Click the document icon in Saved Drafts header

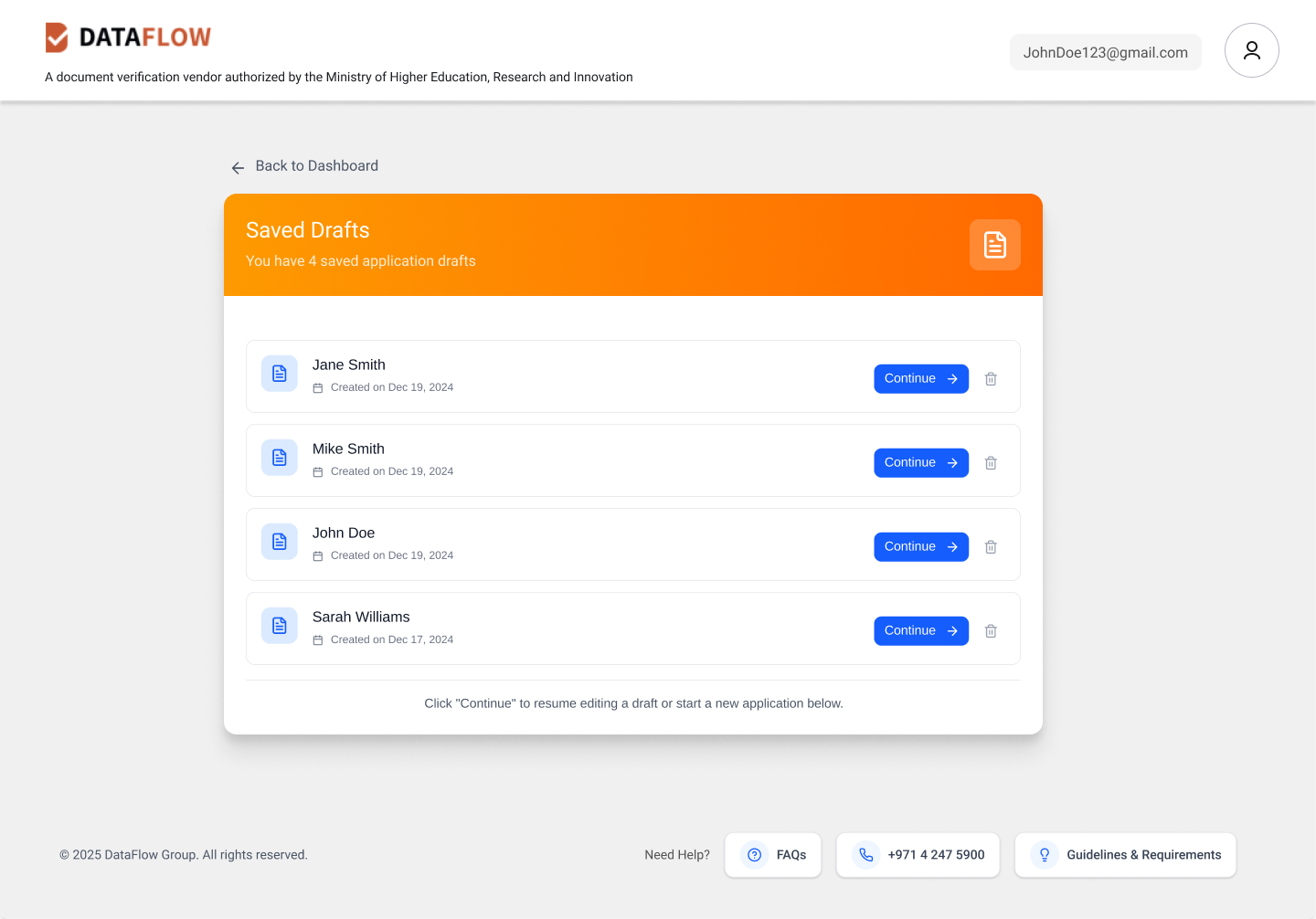pos(995,245)
